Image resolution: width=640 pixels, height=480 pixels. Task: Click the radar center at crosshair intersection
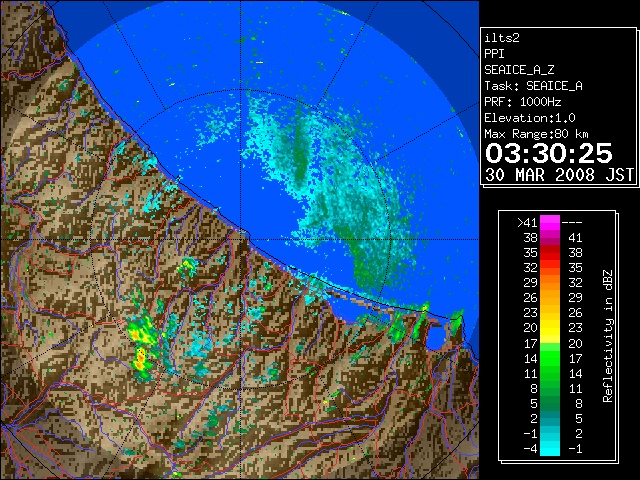[241, 239]
